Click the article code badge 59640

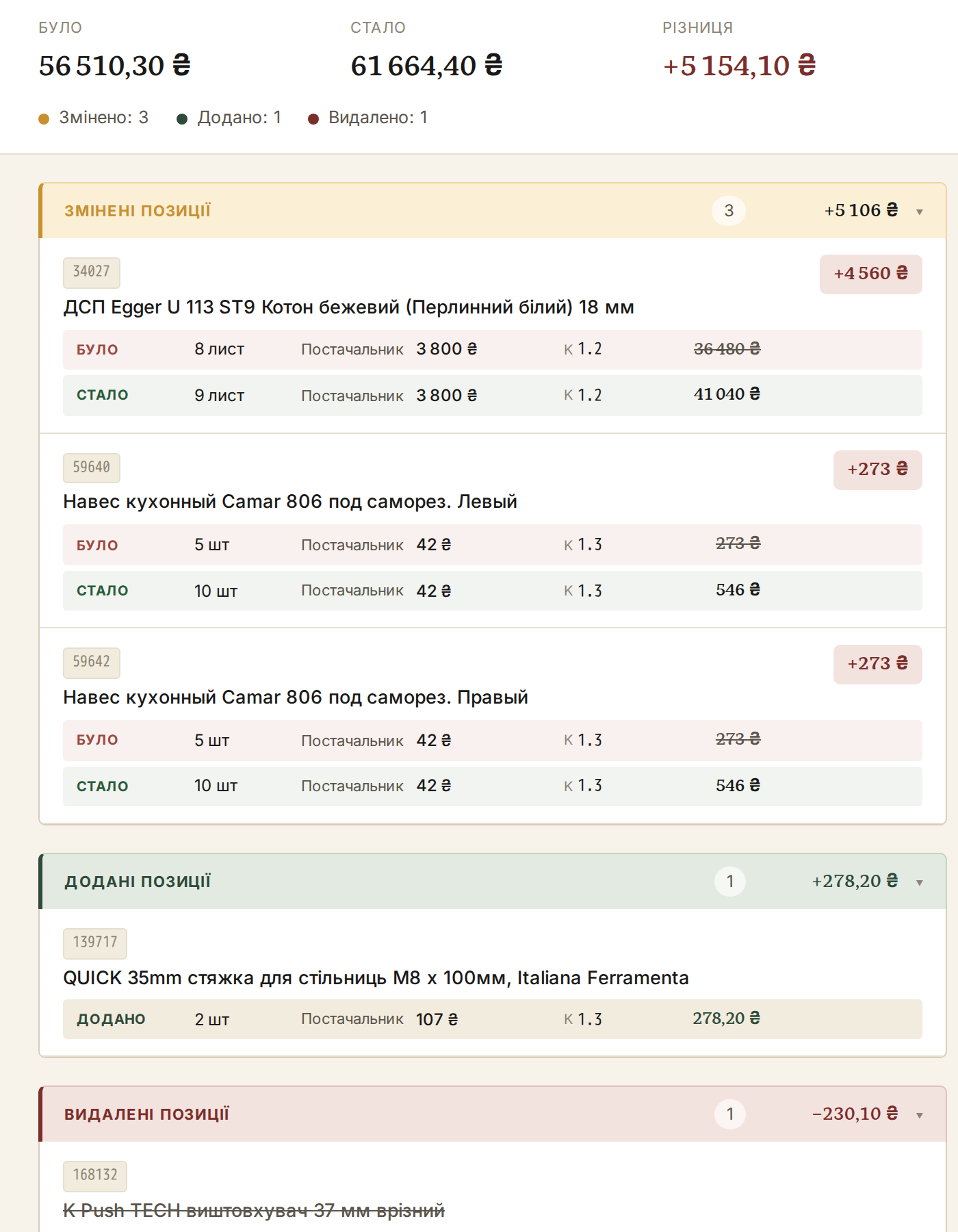click(92, 467)
